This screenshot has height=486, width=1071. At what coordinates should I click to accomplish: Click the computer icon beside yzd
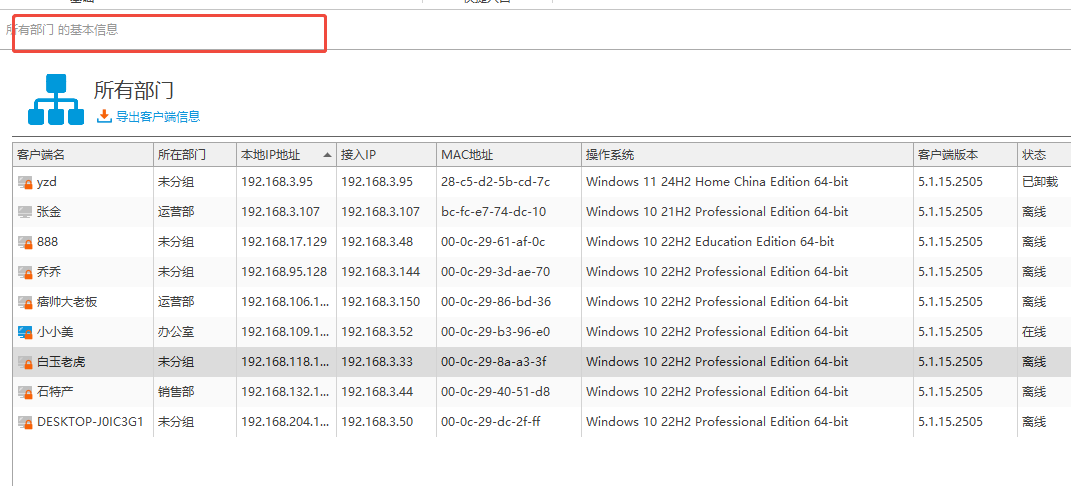point(25,182)
